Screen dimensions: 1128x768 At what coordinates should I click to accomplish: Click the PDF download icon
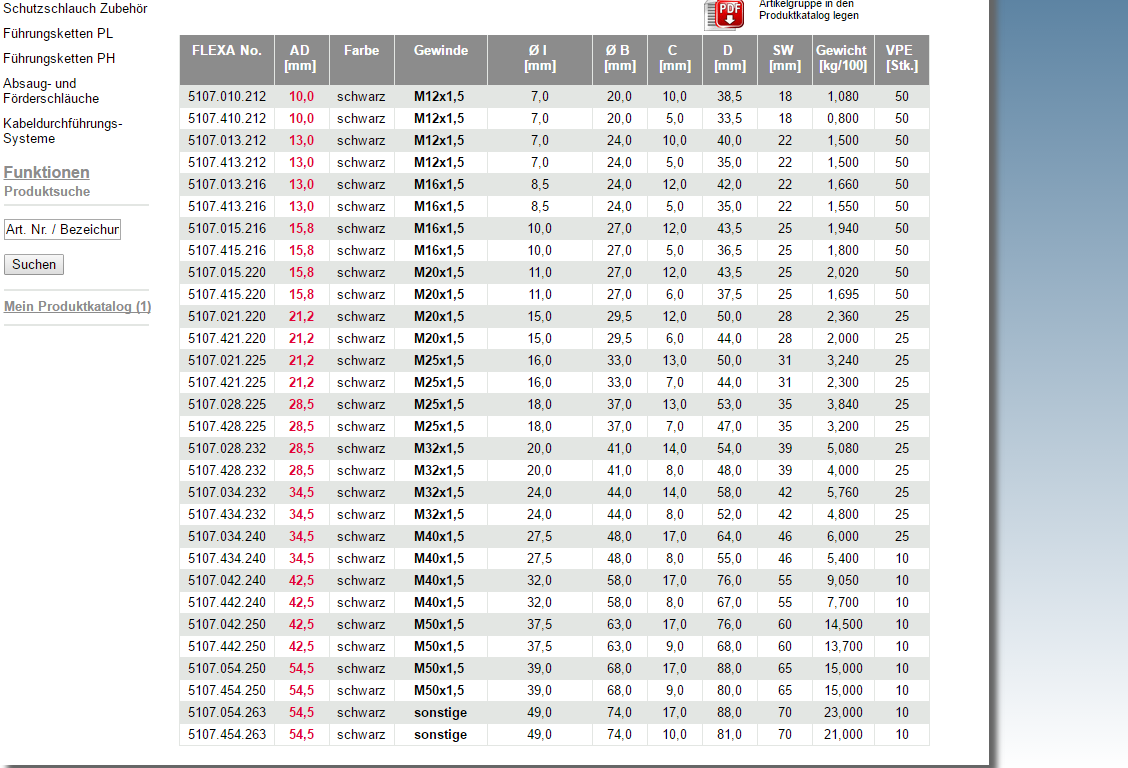[724, 14]
